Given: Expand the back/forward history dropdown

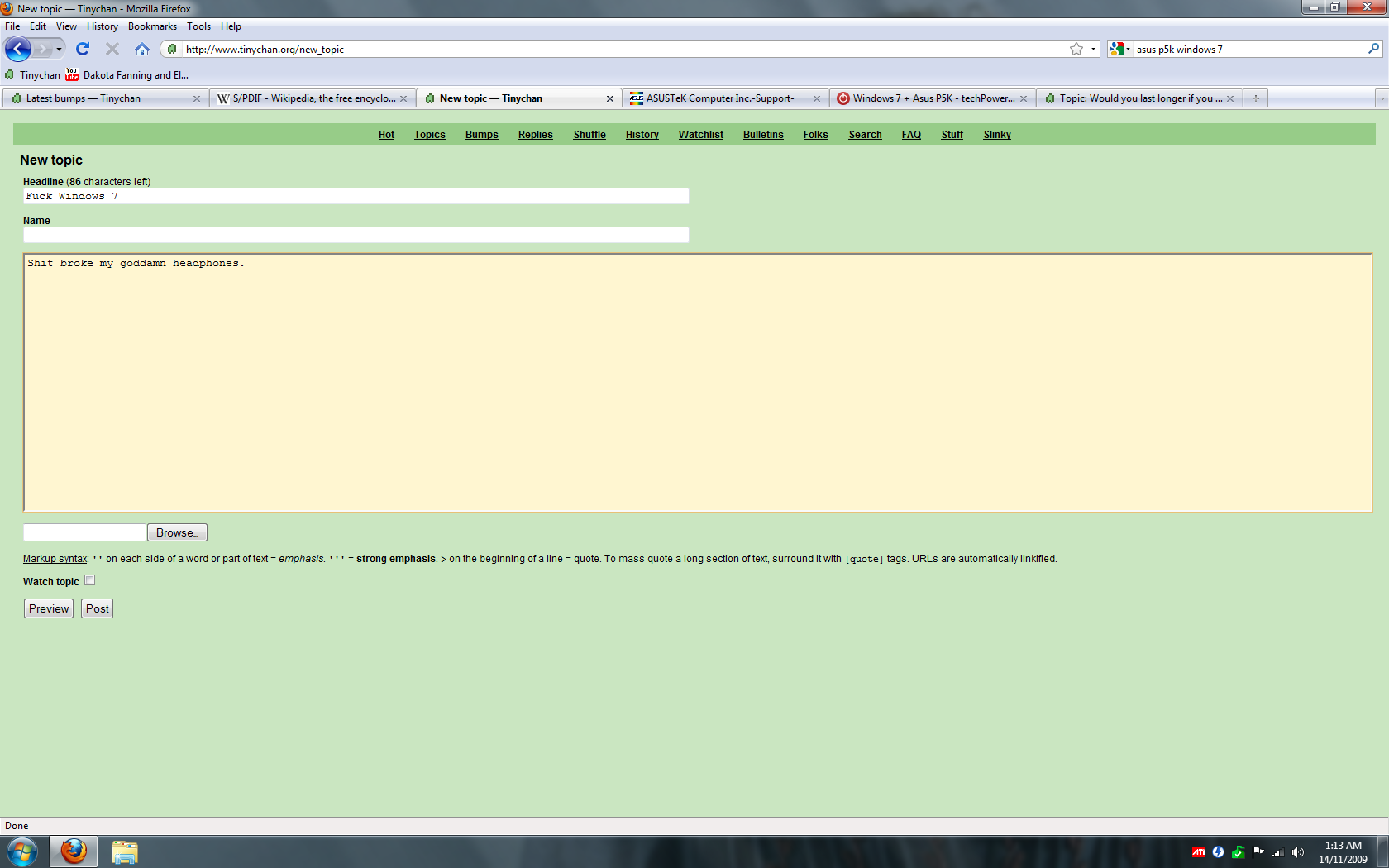Looking at the screenshot, I should pos(59,49).
